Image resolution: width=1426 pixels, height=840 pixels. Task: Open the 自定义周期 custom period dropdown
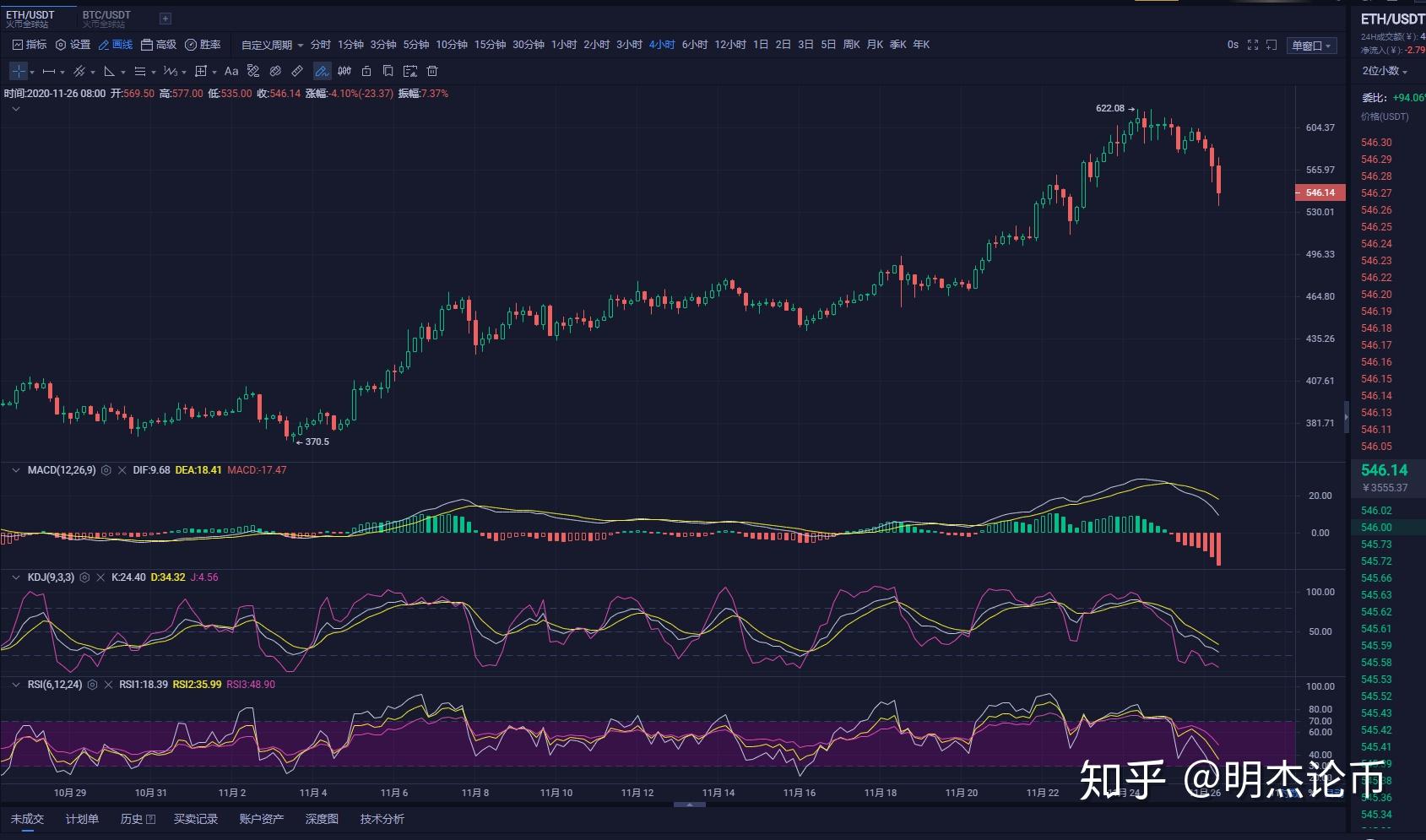click(272, 45)
